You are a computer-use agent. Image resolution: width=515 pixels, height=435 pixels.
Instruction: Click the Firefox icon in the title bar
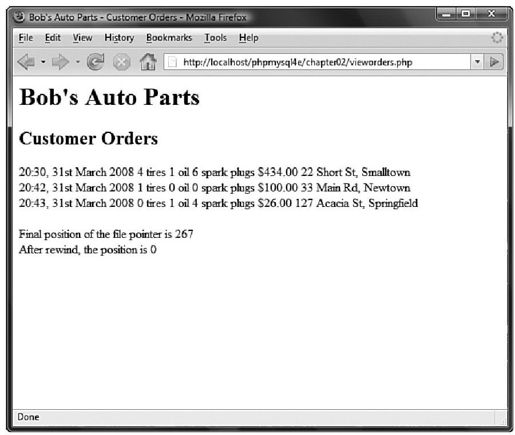coord(19,17)
